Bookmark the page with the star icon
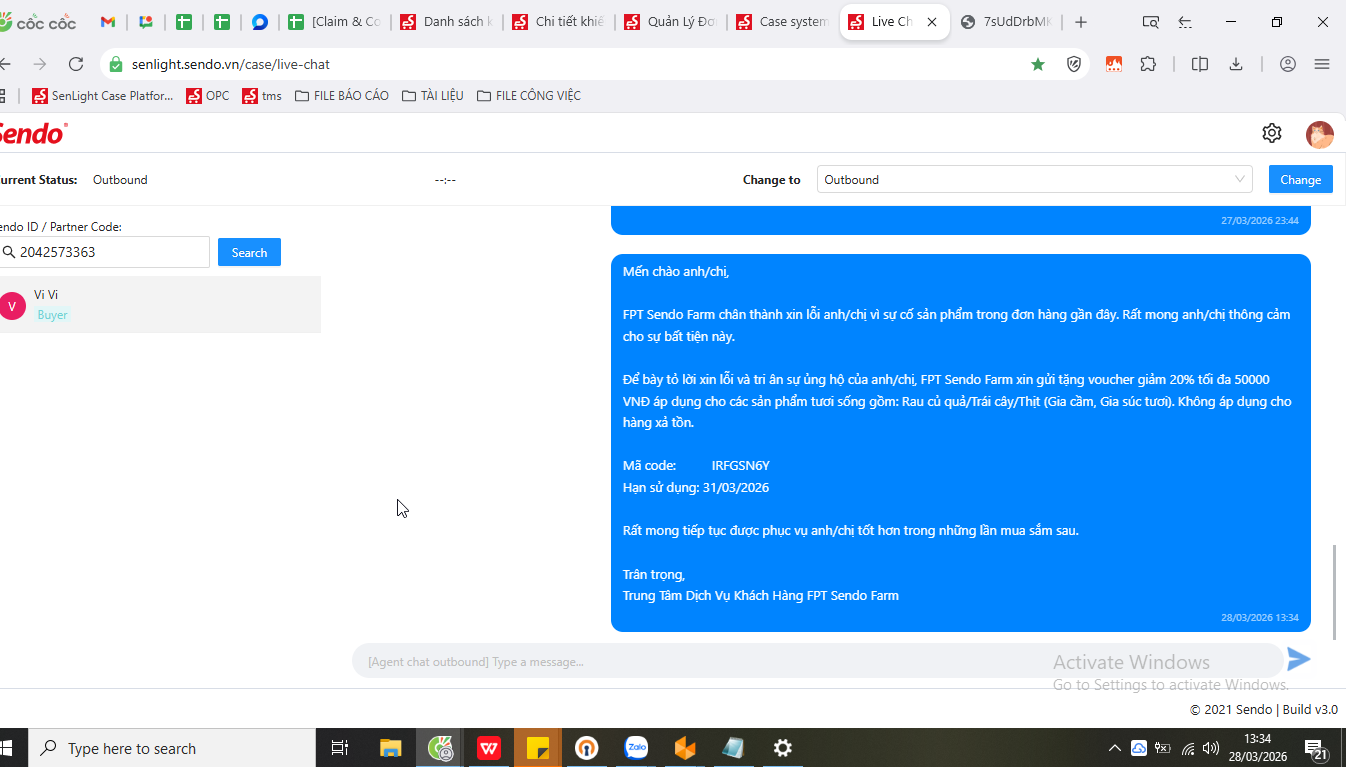This screenshot has width=1346, height=767. [1038, 64]
